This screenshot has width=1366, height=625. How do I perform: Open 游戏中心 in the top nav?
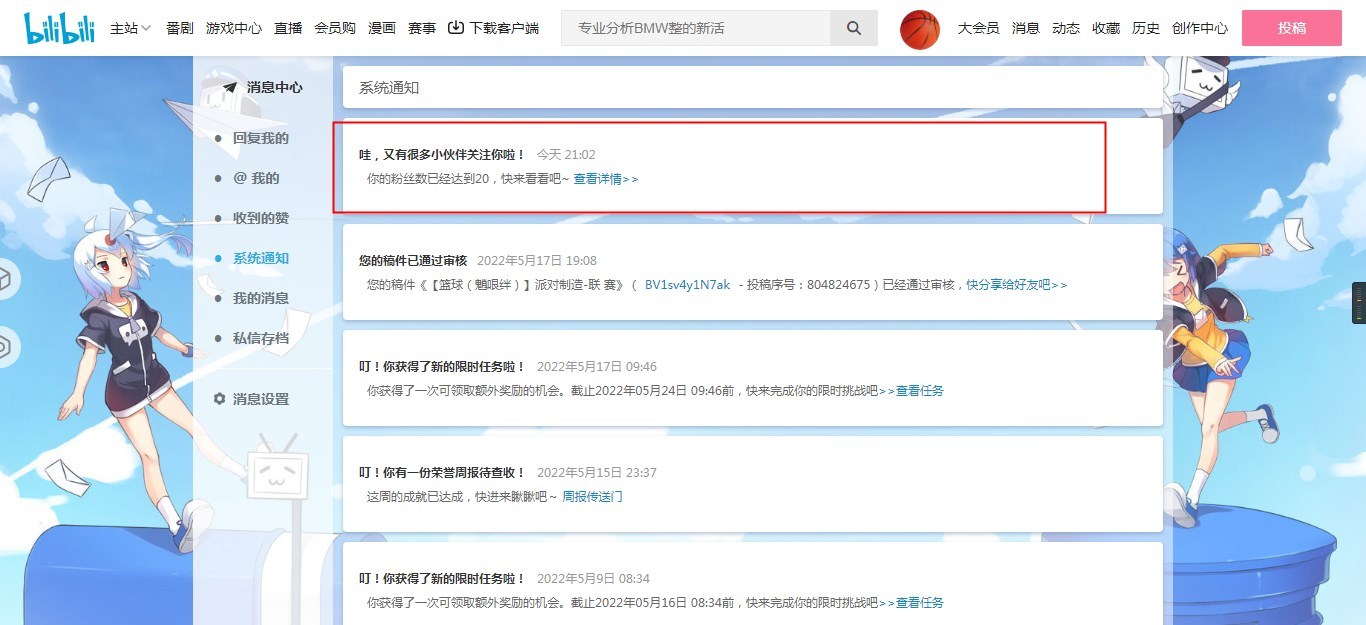234,28
